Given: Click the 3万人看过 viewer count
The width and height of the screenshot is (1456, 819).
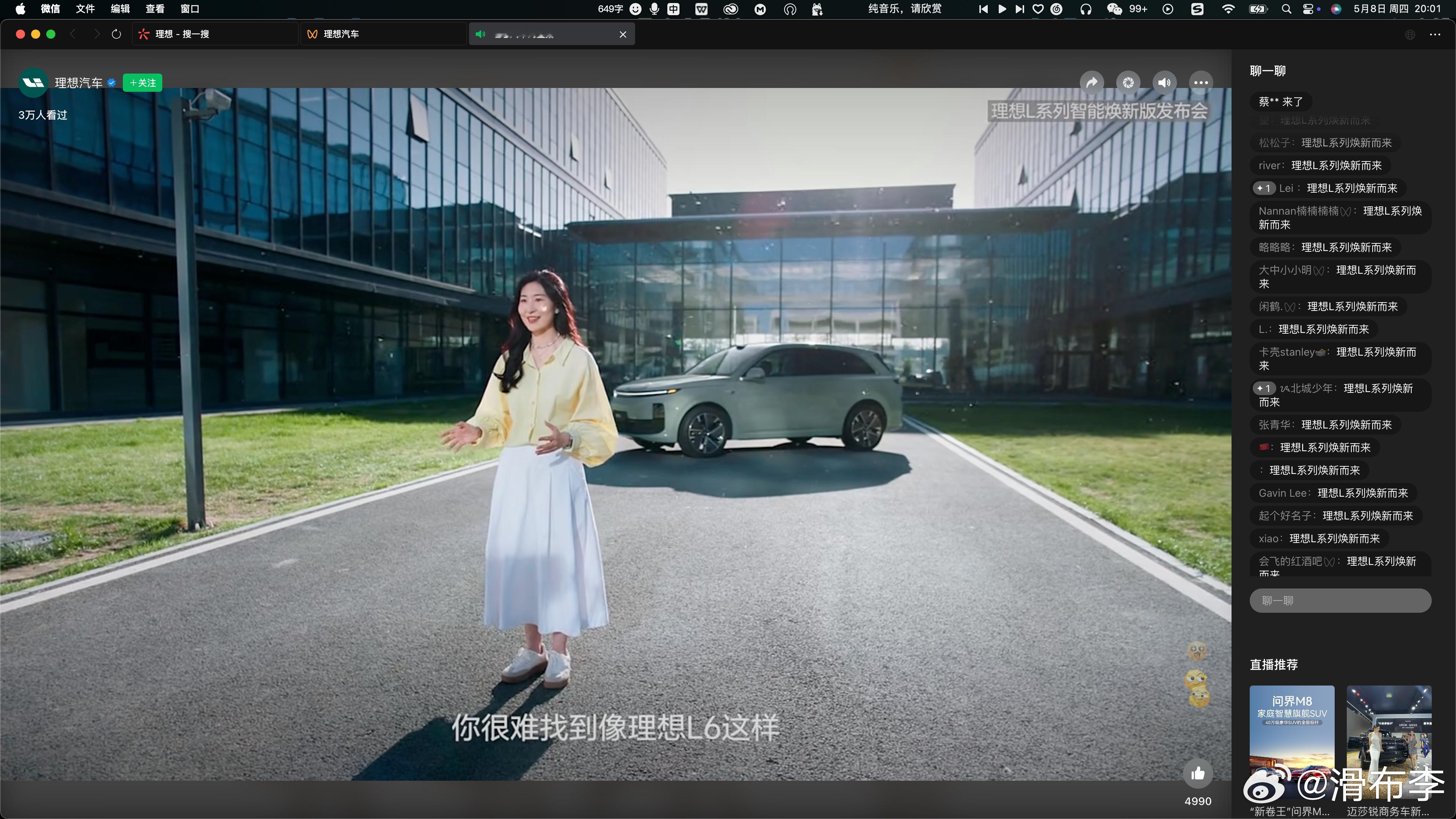Looking at the screenshot, I should tap(43, 115).
